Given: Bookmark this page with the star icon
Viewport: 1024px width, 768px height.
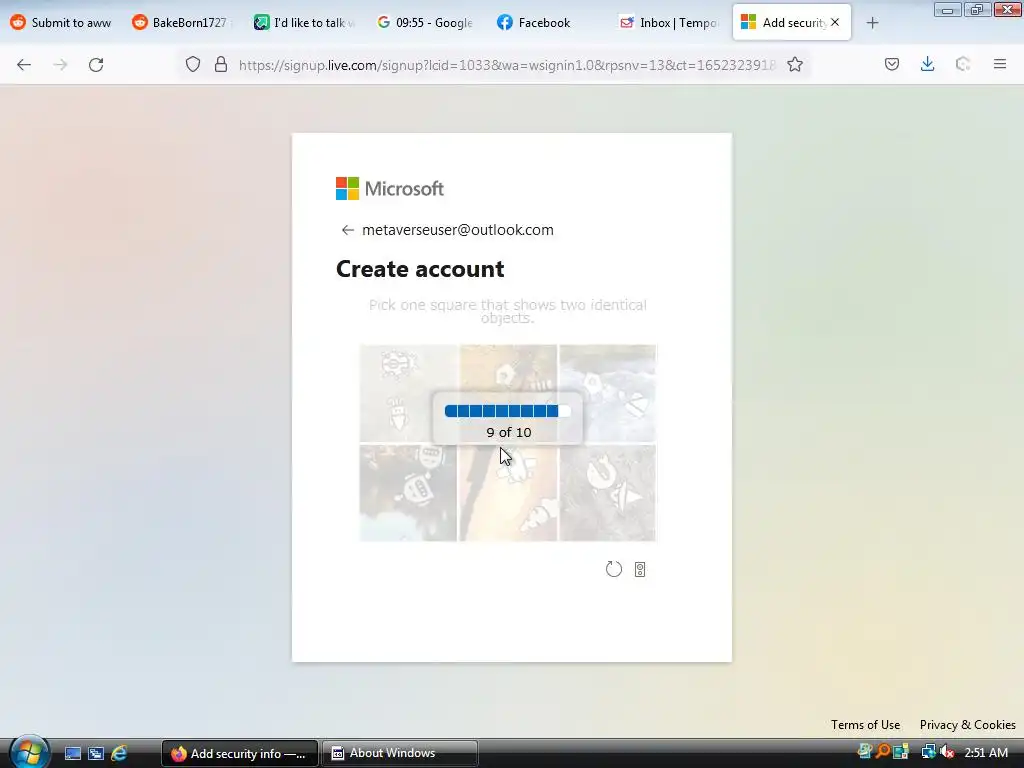Looking at the screenshot, I should point(795,64).
